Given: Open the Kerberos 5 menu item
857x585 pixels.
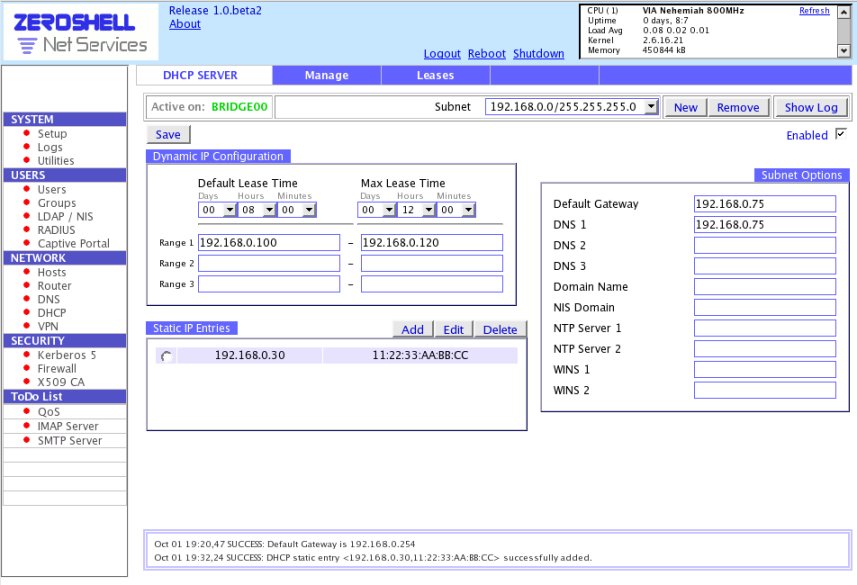Looking at the screenshot, I should point(66,355).
